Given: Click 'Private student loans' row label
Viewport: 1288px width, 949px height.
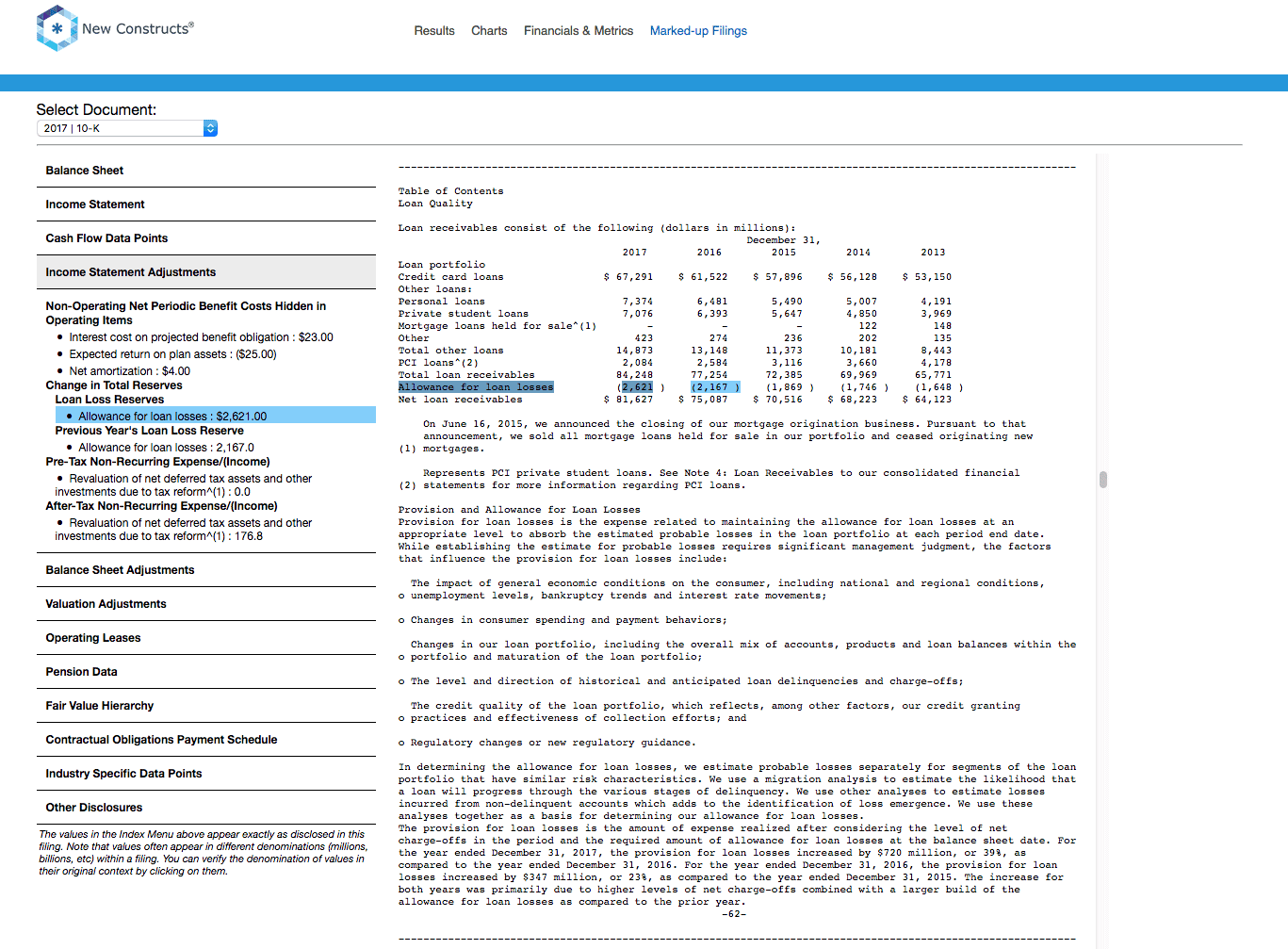Looking at the screenshot, I should pyautogui.click(x=463, y=314).
